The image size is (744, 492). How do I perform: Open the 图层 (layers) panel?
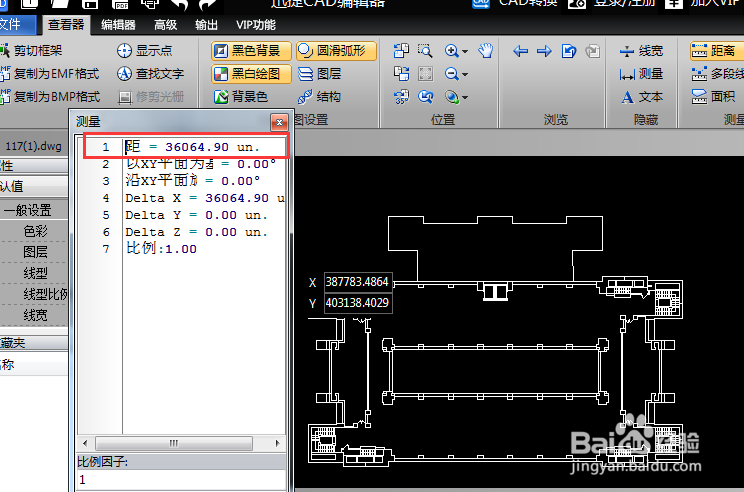point(320,74)
